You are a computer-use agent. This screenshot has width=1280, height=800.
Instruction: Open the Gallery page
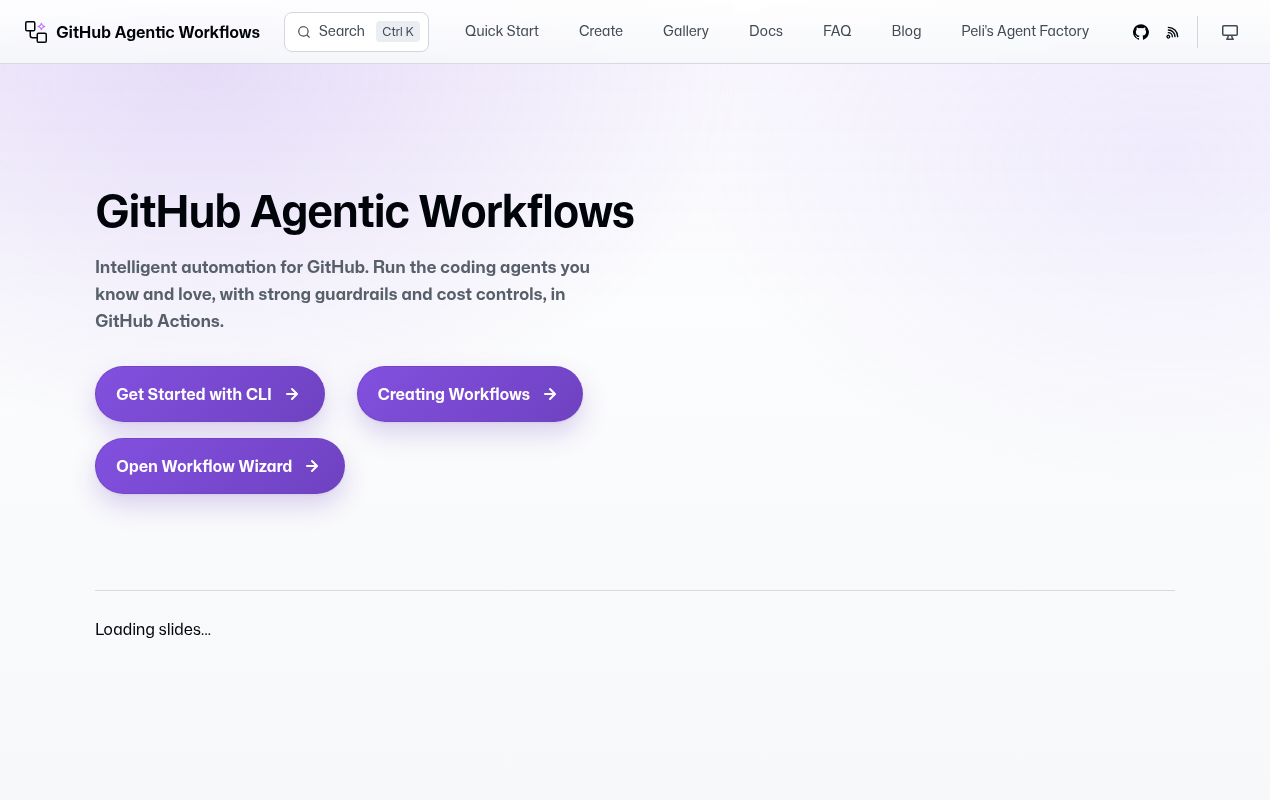[686, 32]
